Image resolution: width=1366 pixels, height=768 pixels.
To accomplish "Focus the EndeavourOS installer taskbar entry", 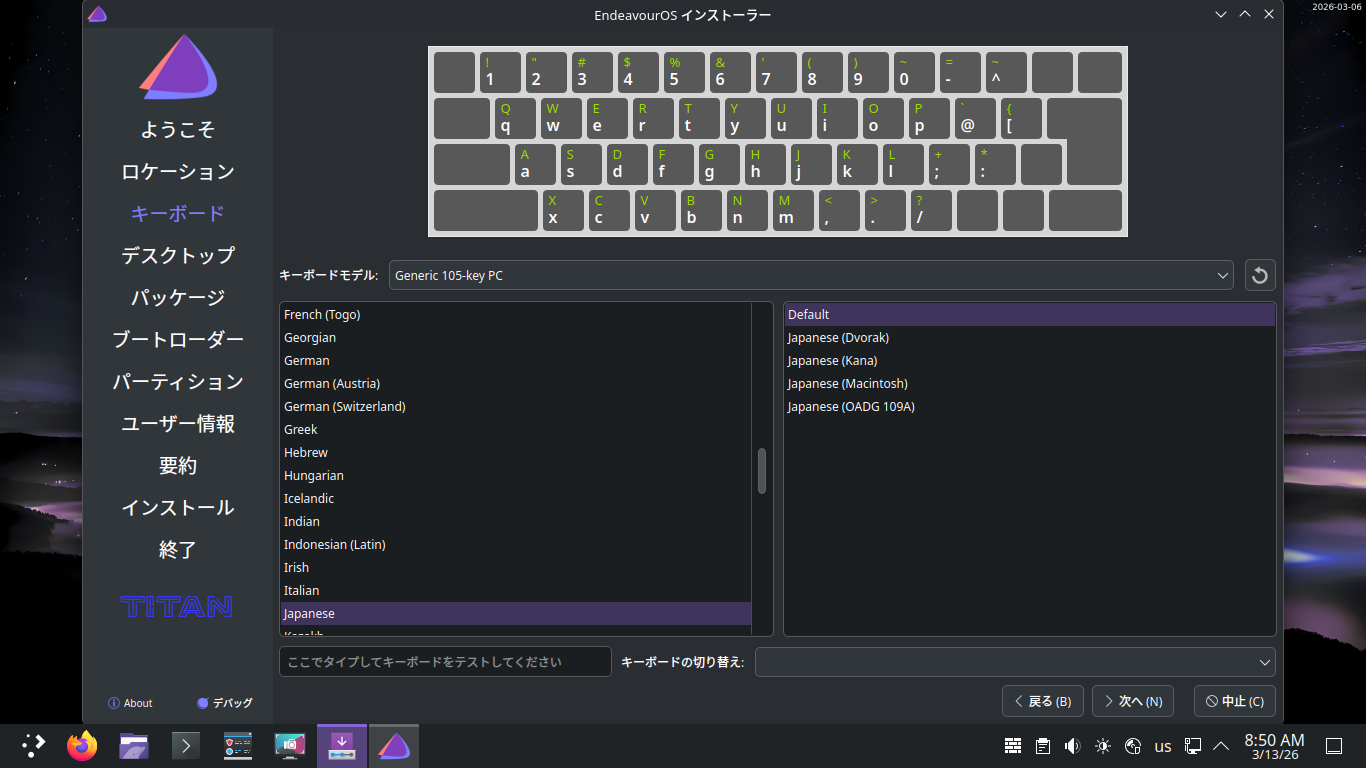I will point(394,746).
